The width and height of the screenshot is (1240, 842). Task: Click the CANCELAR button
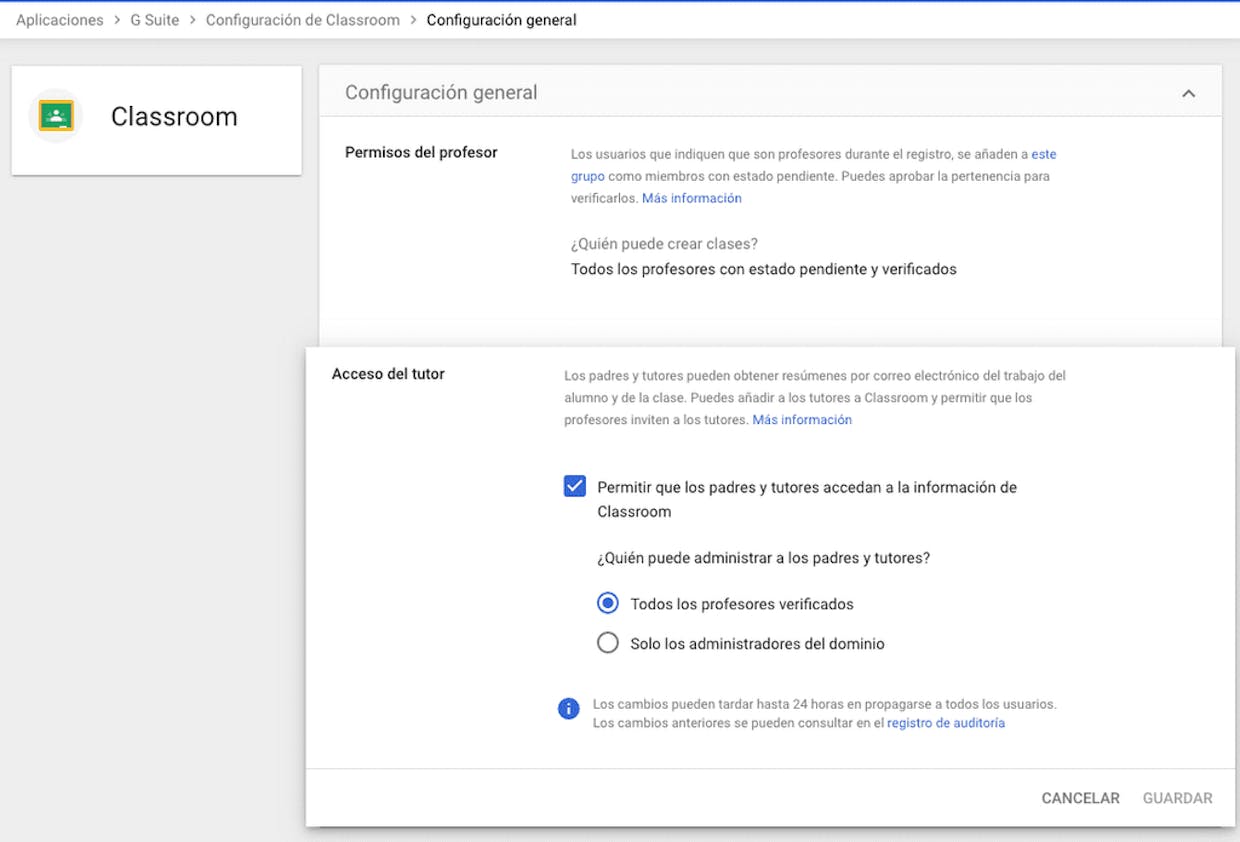pos(1080,798)
